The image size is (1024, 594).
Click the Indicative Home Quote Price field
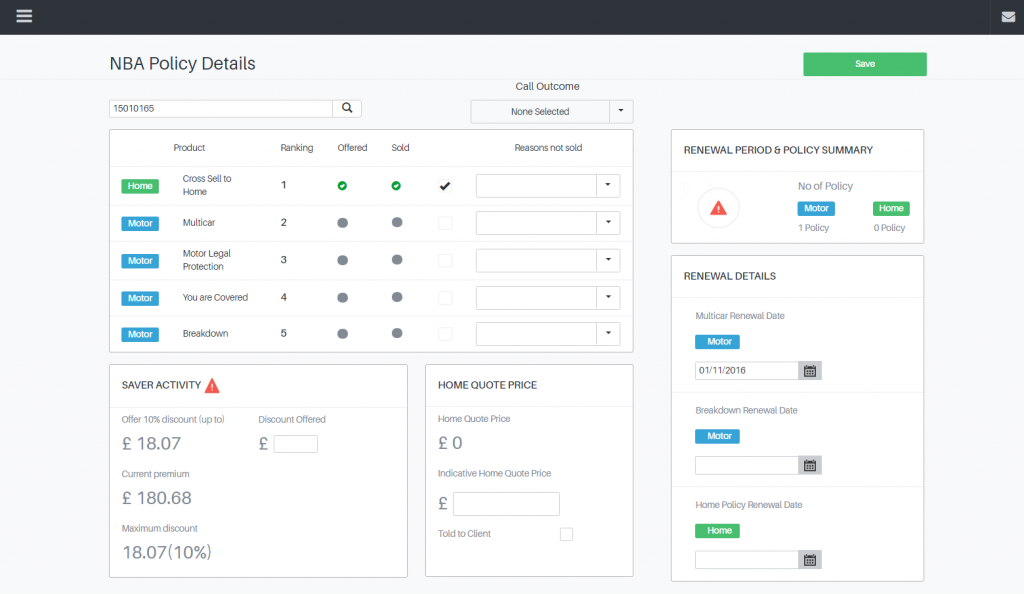506,504
